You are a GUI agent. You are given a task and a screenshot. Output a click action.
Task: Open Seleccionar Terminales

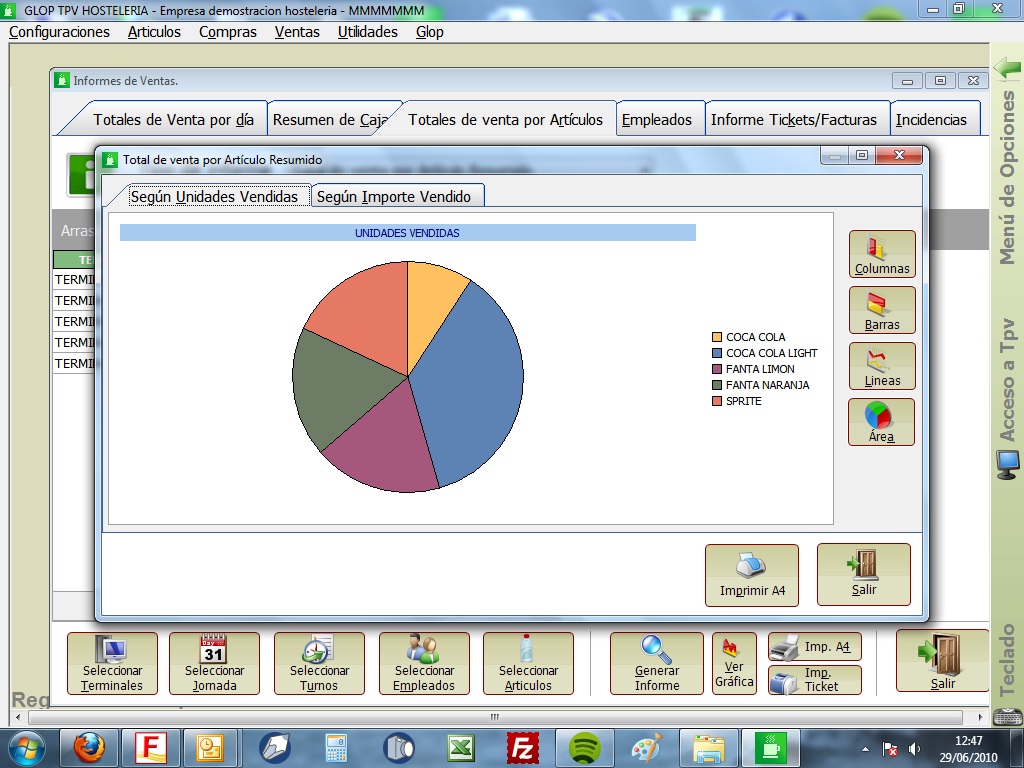(112, 664)
